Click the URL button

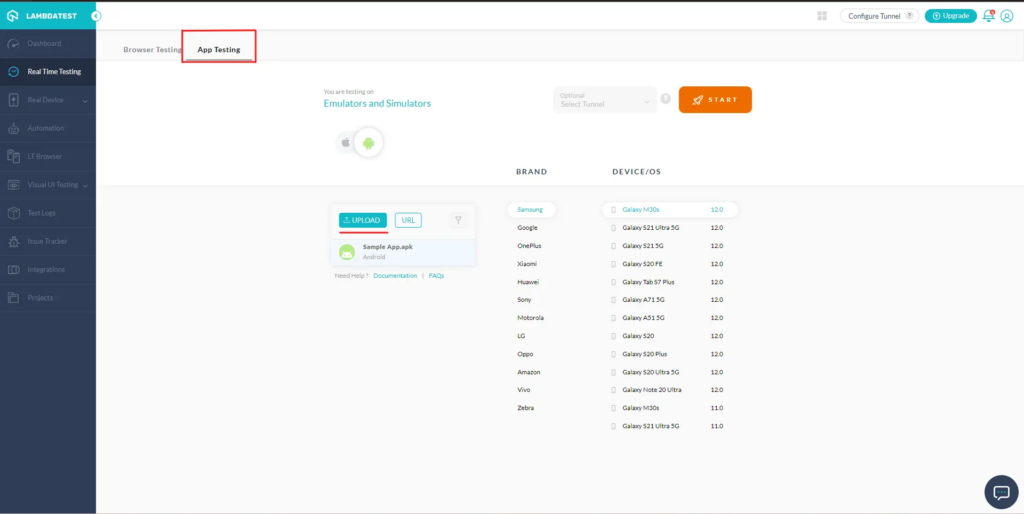coord(408,221)
